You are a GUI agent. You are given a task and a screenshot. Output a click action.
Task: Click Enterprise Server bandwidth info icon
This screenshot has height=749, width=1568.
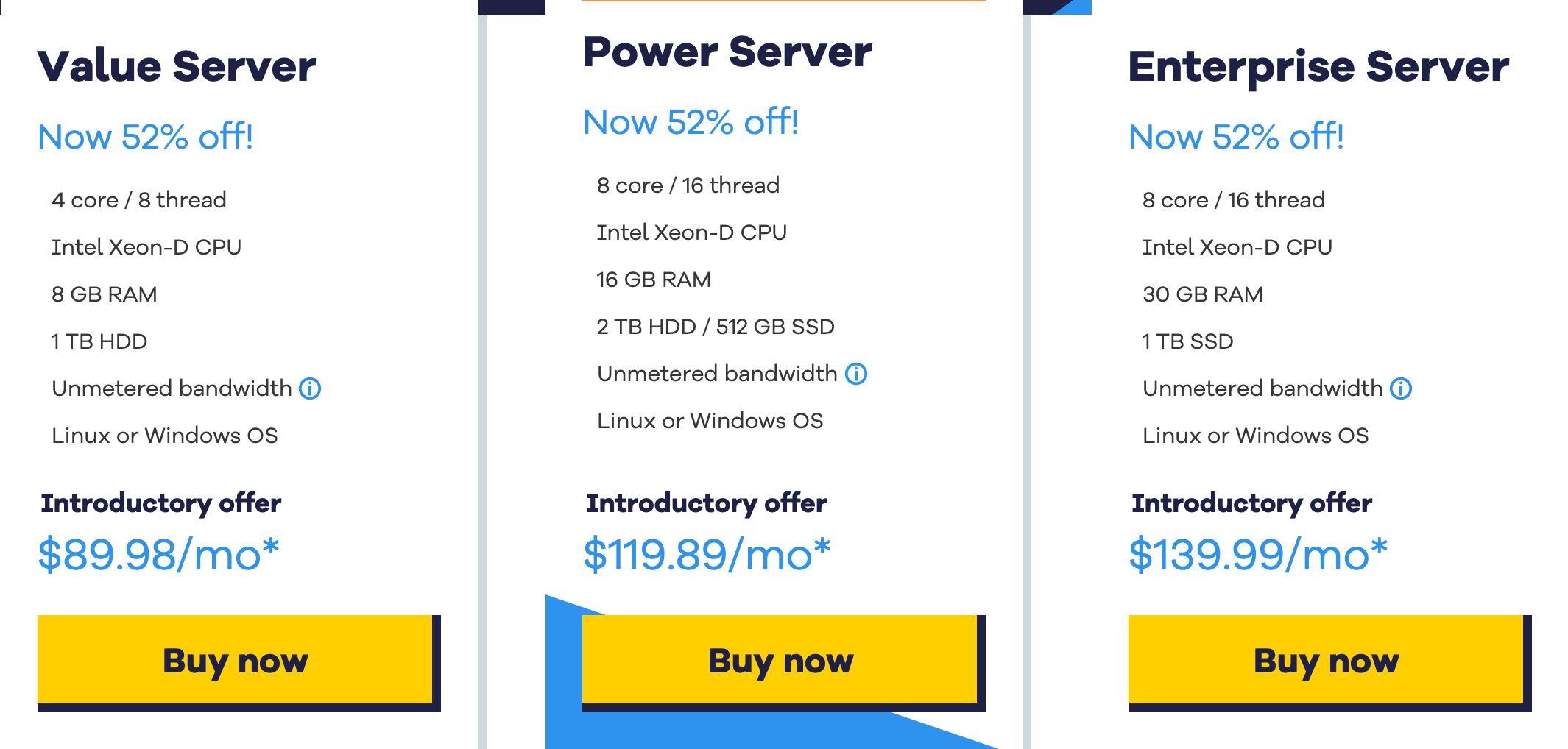click(1400, 388)
